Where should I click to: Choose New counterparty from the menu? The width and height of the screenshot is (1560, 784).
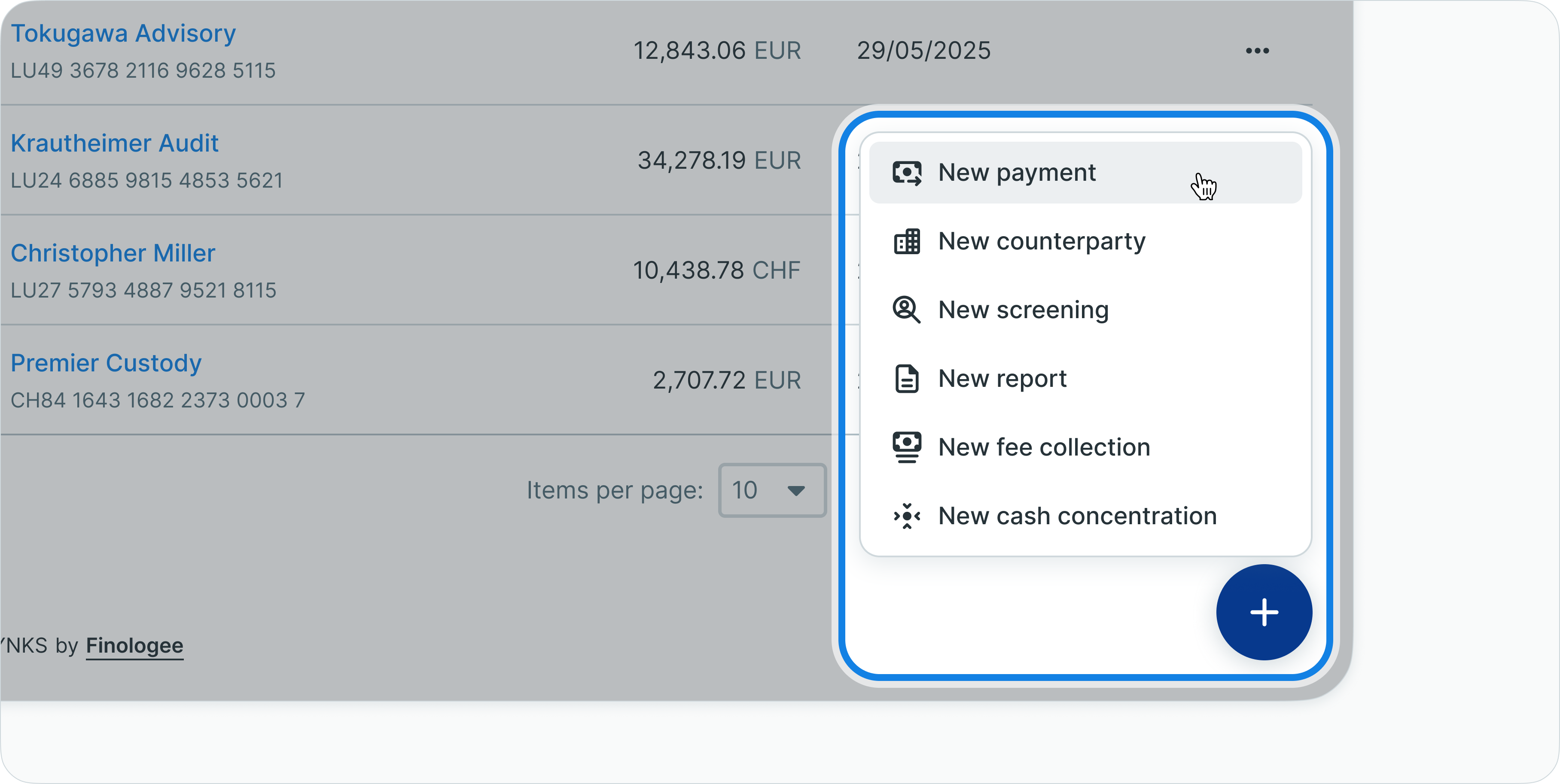pos(1042,242)
